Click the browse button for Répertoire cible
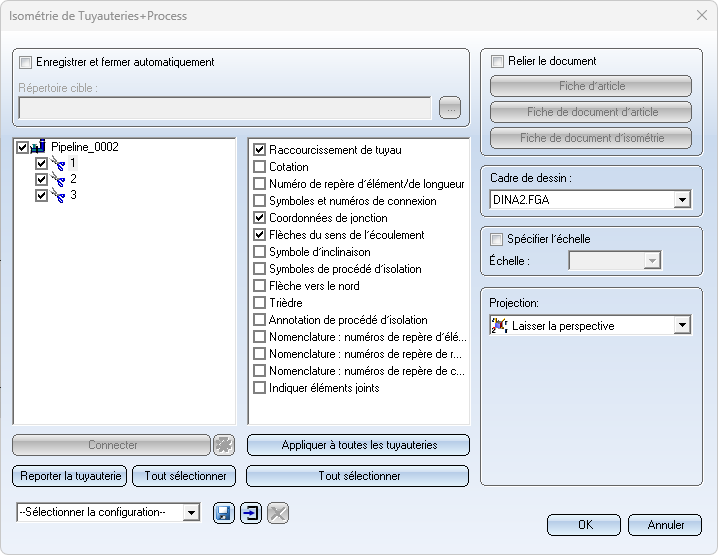Image resolution: width=718 pixels, height=555 pixels. [x=450, y=108]
